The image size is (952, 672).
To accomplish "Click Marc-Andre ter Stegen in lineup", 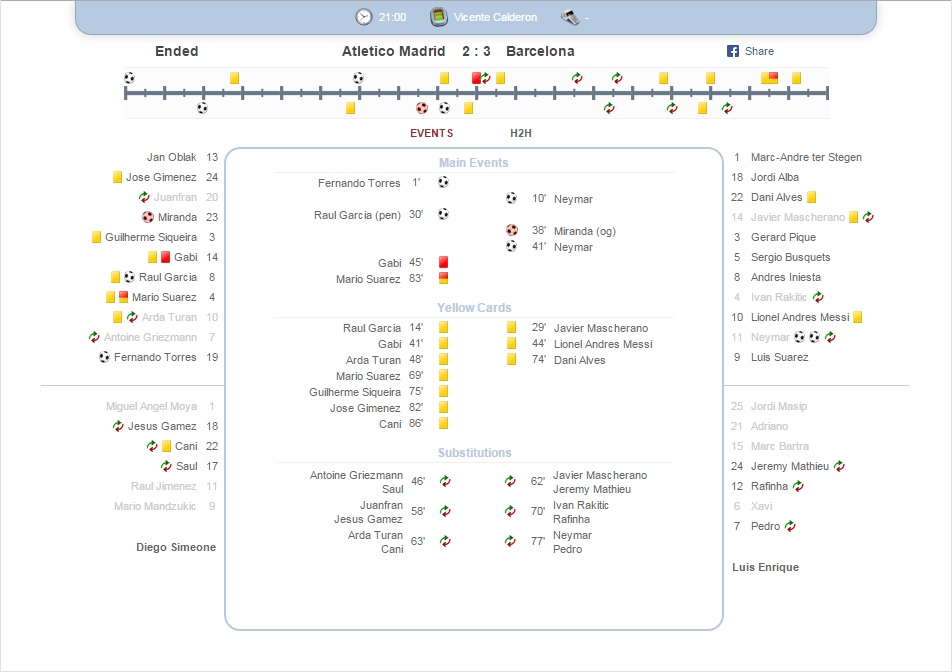I will pyautogui.click(x=806, y=157).
